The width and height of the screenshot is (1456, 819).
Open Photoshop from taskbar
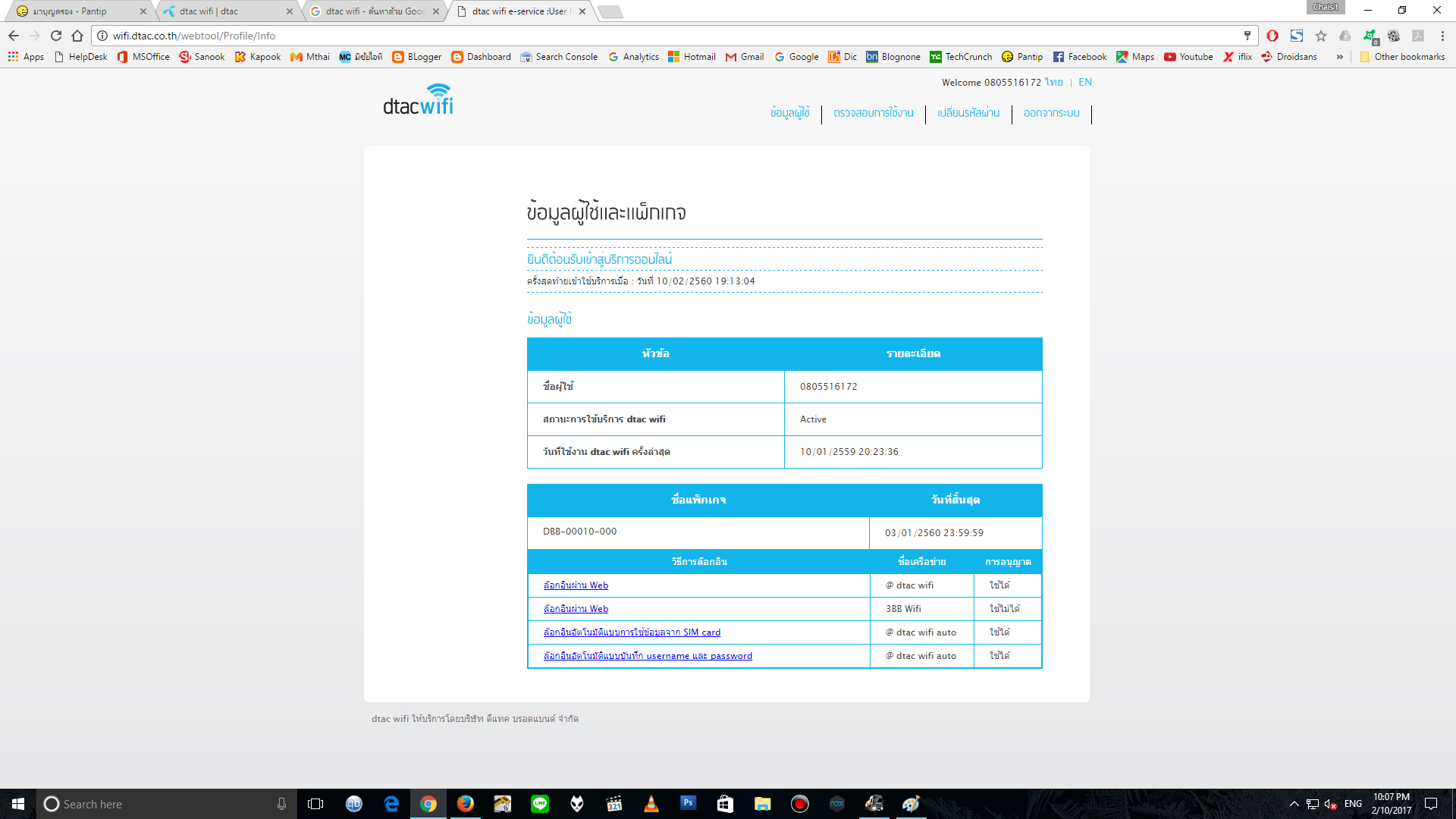[x=688, y=803]
